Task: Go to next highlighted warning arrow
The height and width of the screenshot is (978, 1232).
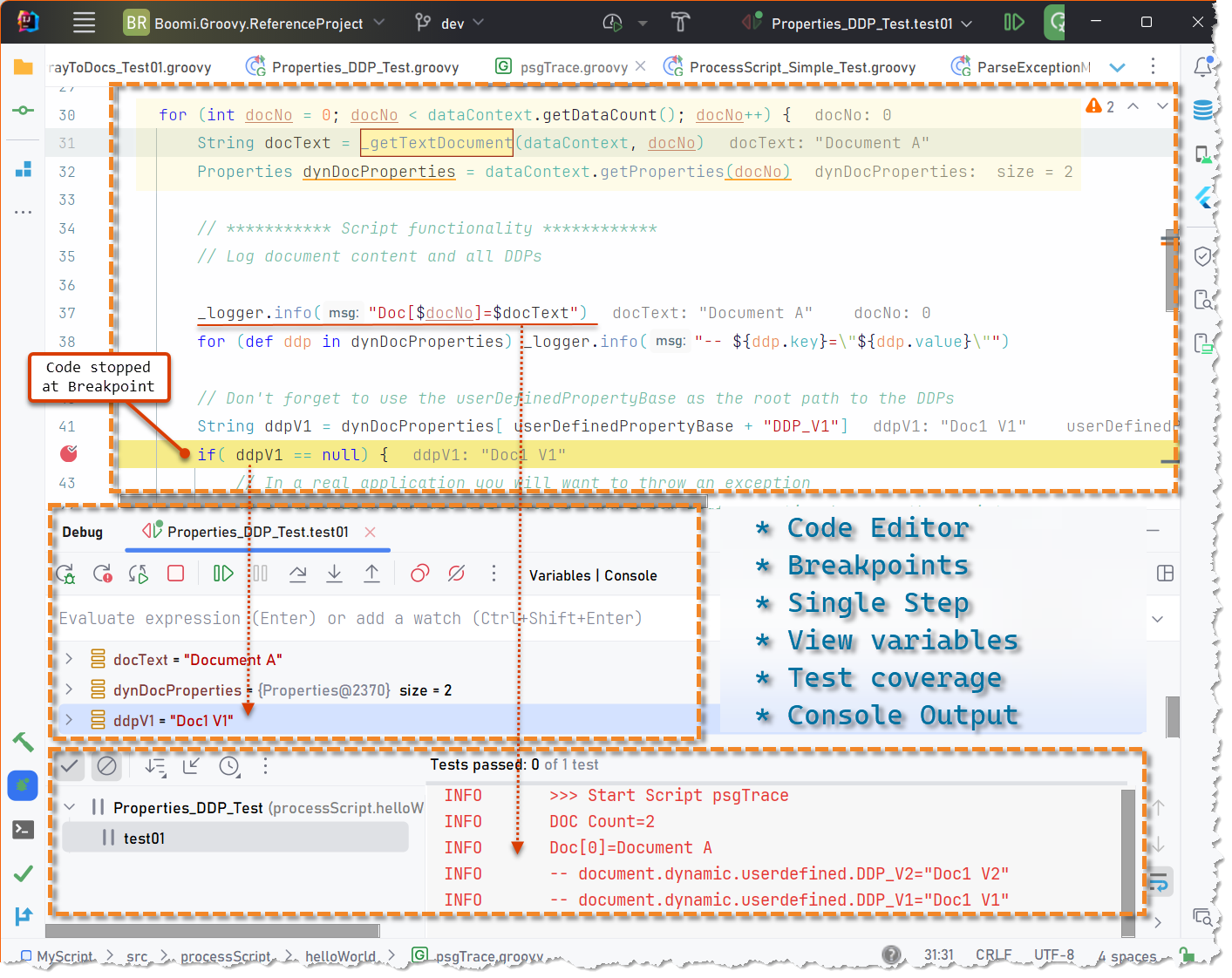Action: [1162, 105]
